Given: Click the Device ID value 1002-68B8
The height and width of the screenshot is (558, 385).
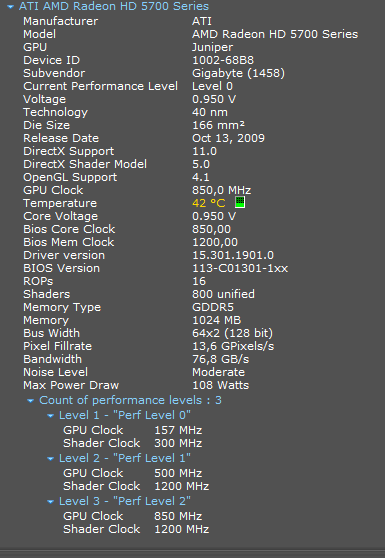Looking at the screenshot, I should click(x=223, y=60).
